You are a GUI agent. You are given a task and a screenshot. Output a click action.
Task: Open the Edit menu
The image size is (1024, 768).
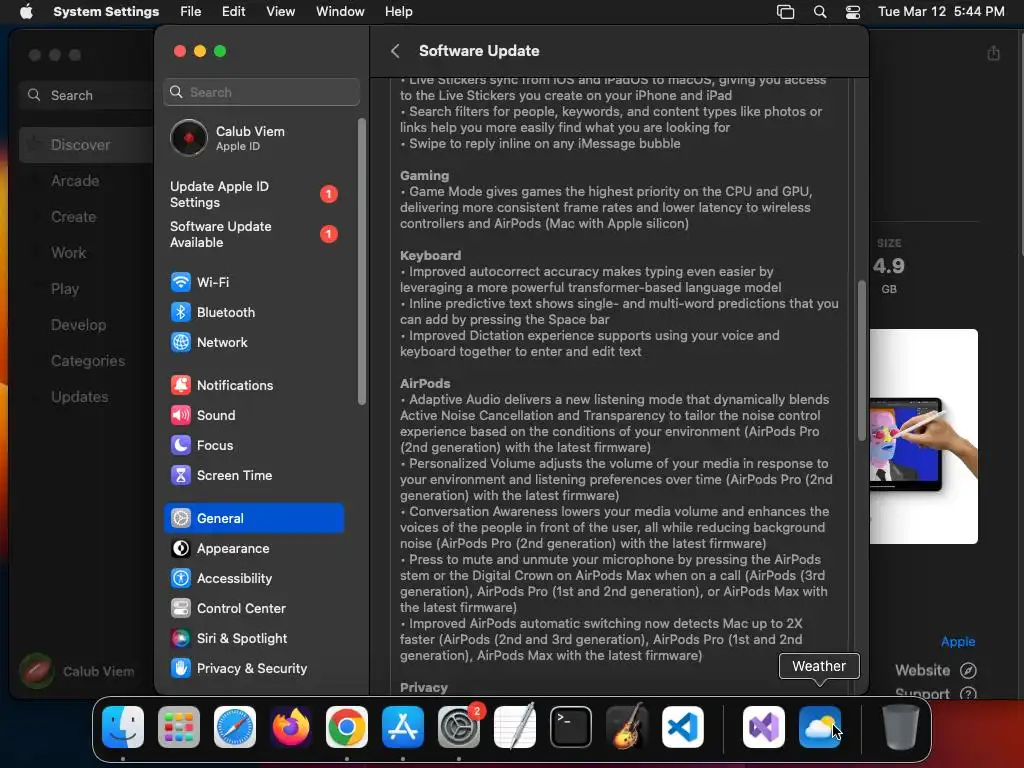233,12
